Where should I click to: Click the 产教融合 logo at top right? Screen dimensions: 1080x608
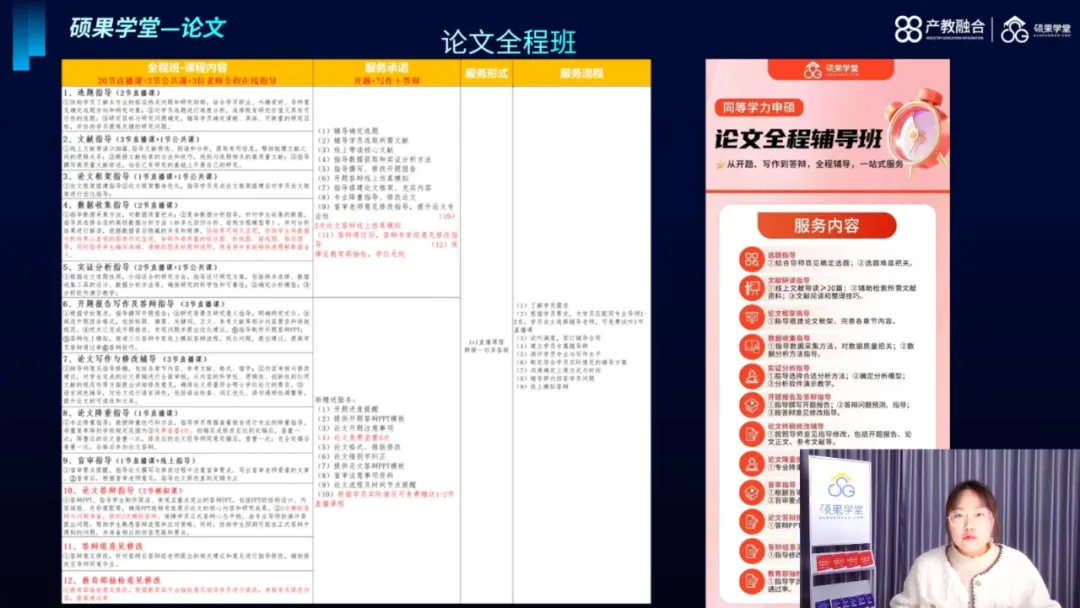click(x=939, y=28)
